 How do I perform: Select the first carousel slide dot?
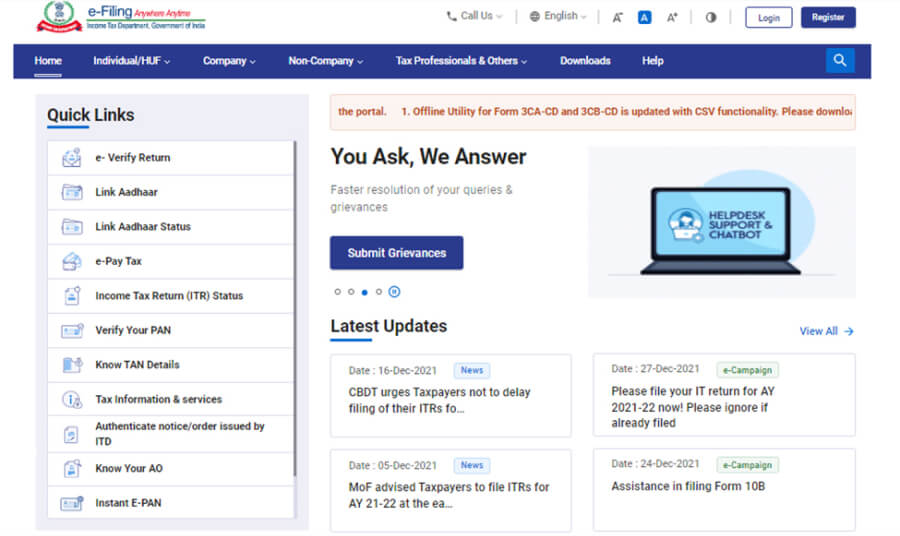tap(337, 292)
